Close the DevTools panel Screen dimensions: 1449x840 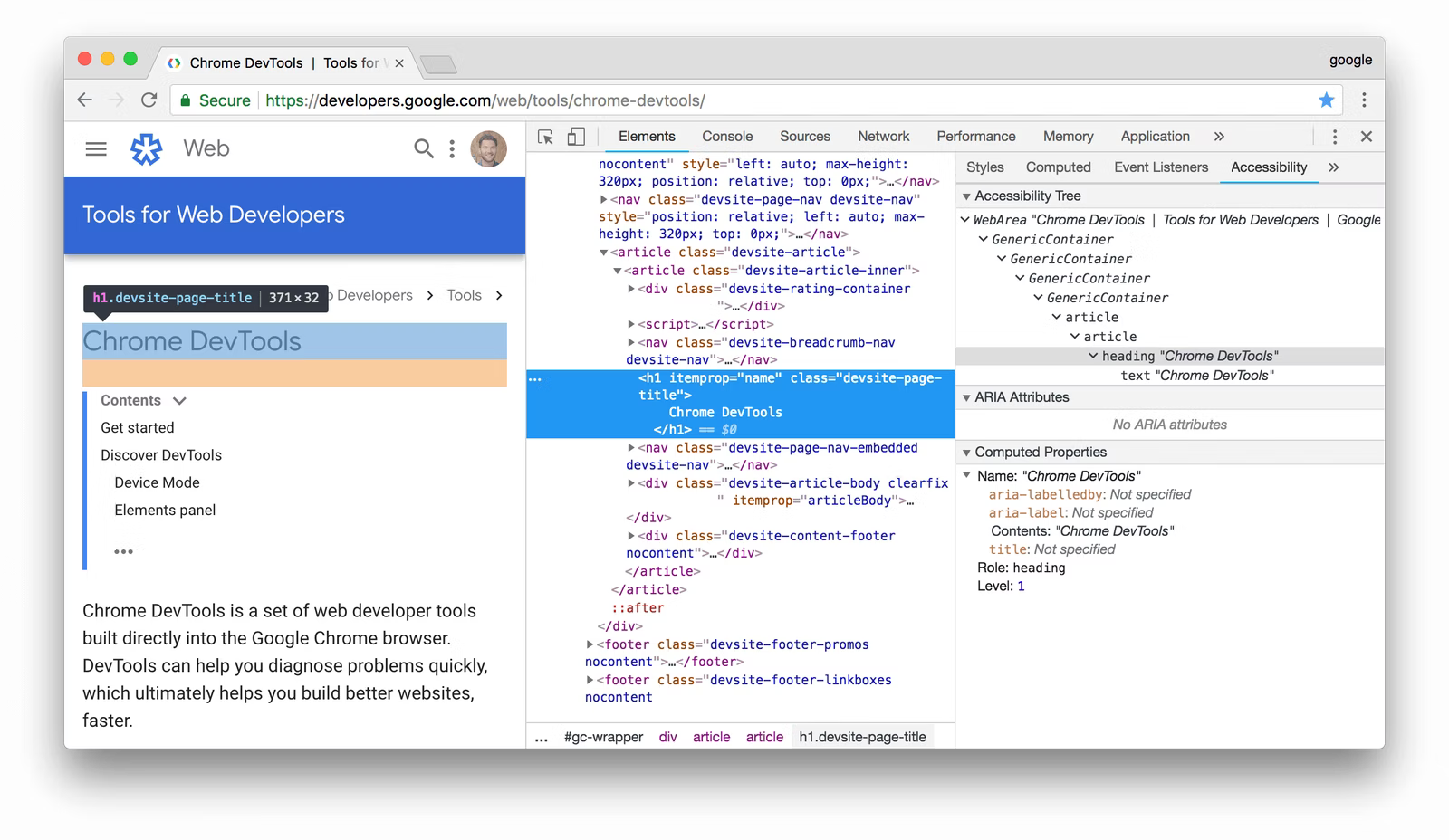1367,137
